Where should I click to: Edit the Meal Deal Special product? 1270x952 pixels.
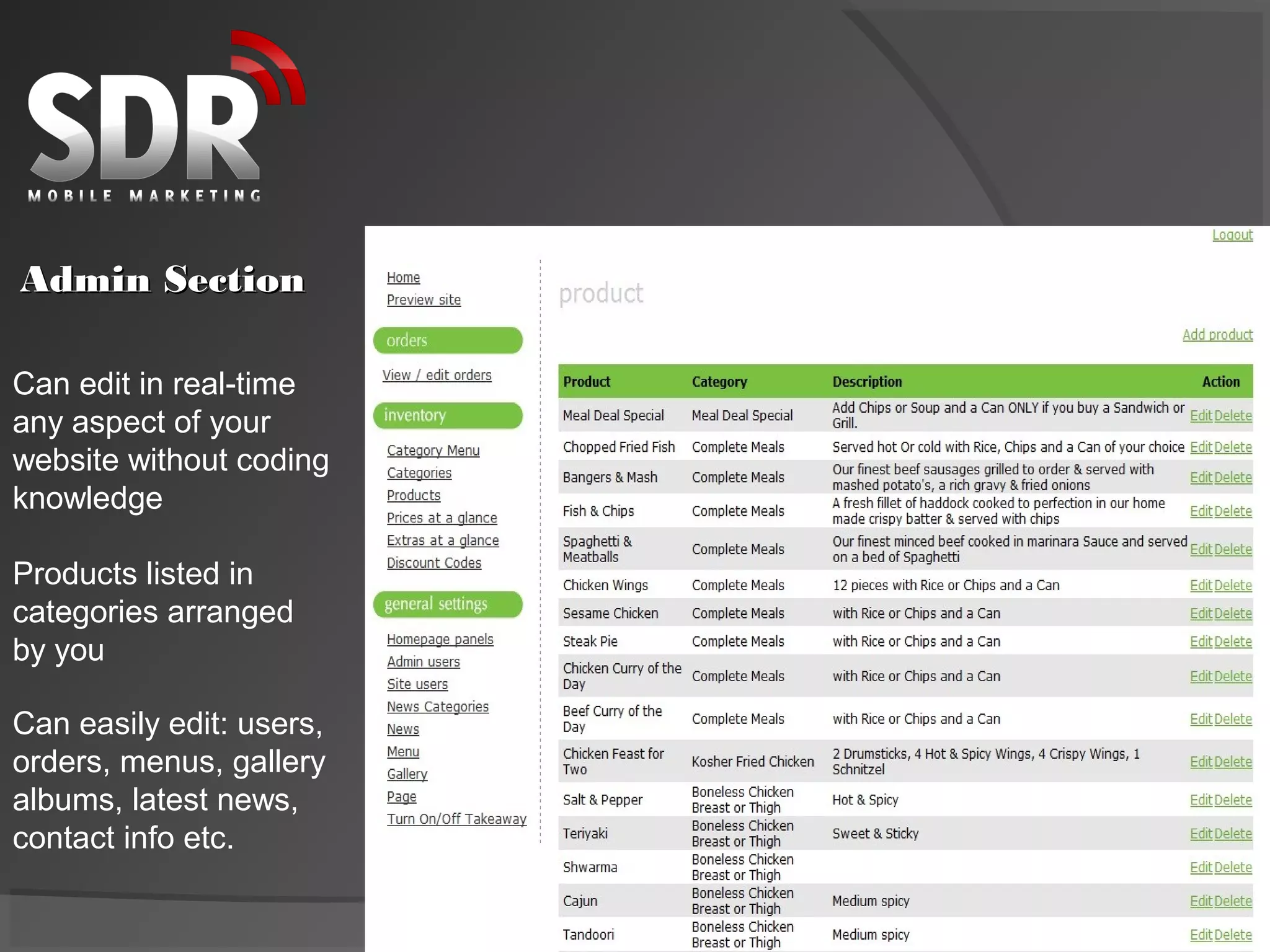[1201, 416]
